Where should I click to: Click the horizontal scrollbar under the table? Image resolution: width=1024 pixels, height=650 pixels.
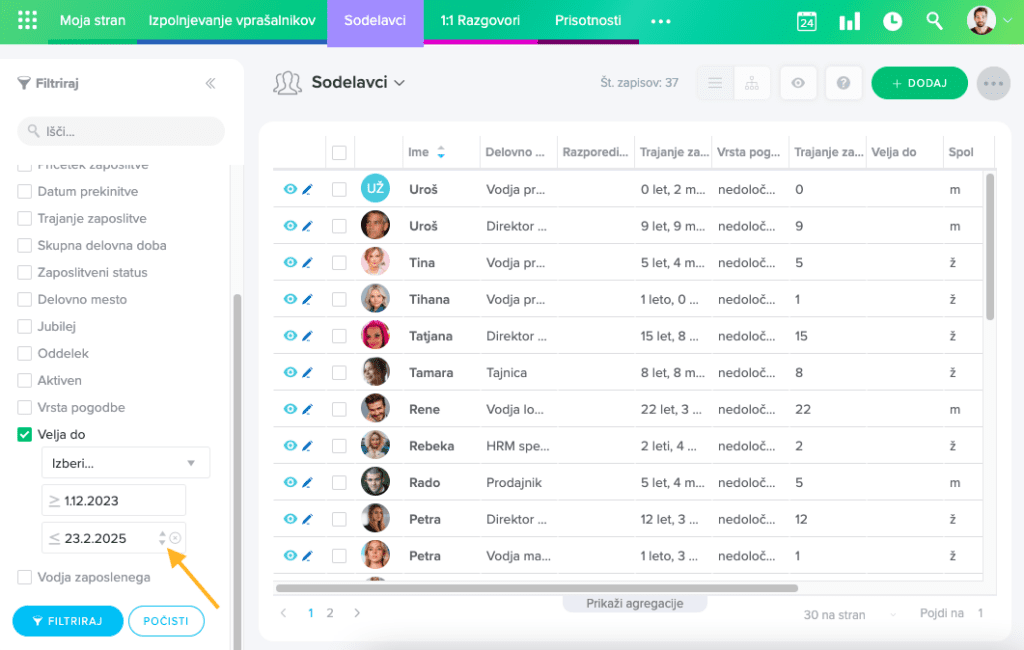click(536, 588)
